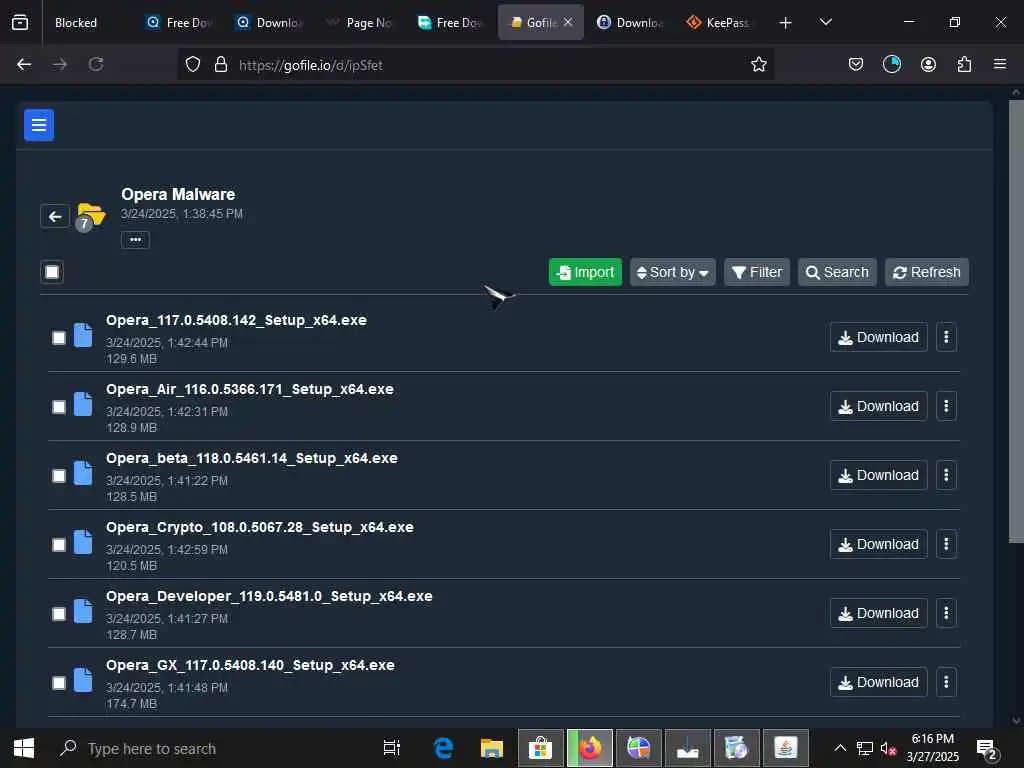Open Windows Start menu
The width and height of the screenshot is (1024, 768).
(x=24, y=748)
